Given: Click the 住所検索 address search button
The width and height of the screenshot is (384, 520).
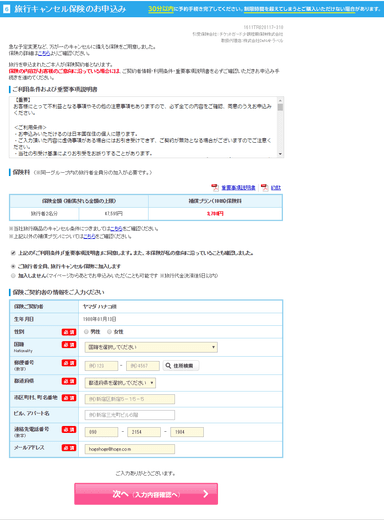Looking at the screenshot, I should pyautogui.click(x=180, y=366).
